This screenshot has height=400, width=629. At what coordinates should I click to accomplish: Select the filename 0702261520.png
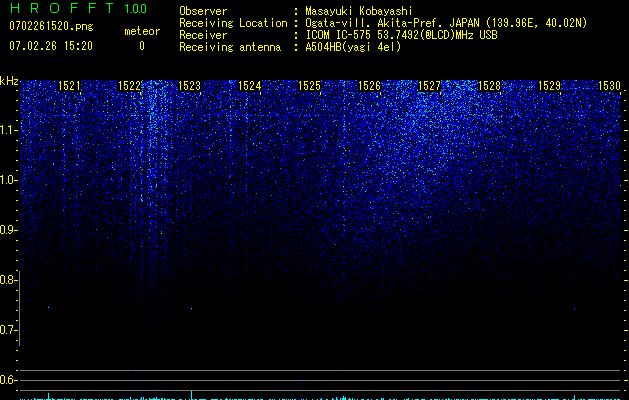pyautogui.click(x=51, y=26)
